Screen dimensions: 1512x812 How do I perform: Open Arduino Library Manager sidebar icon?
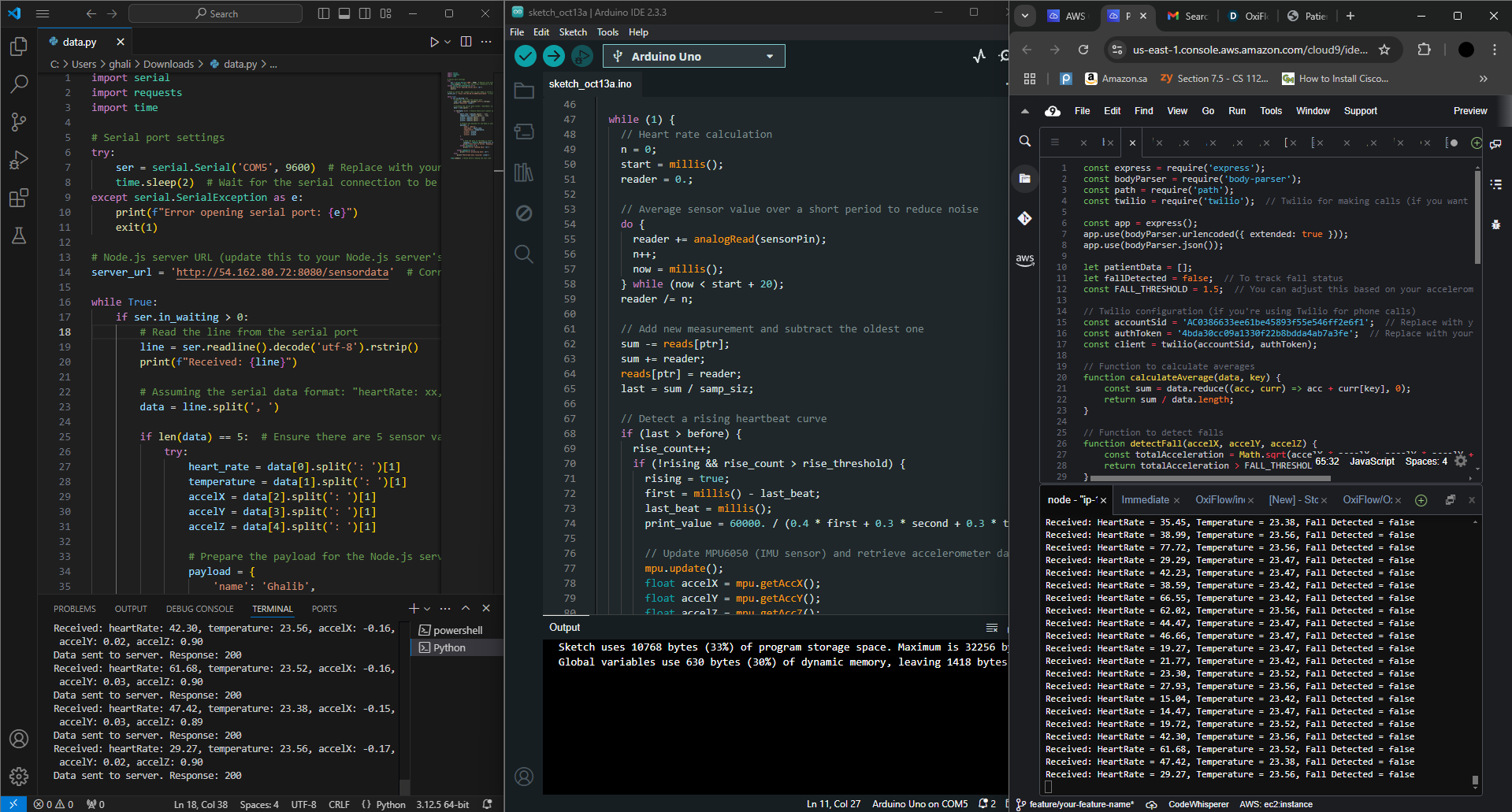524,172
